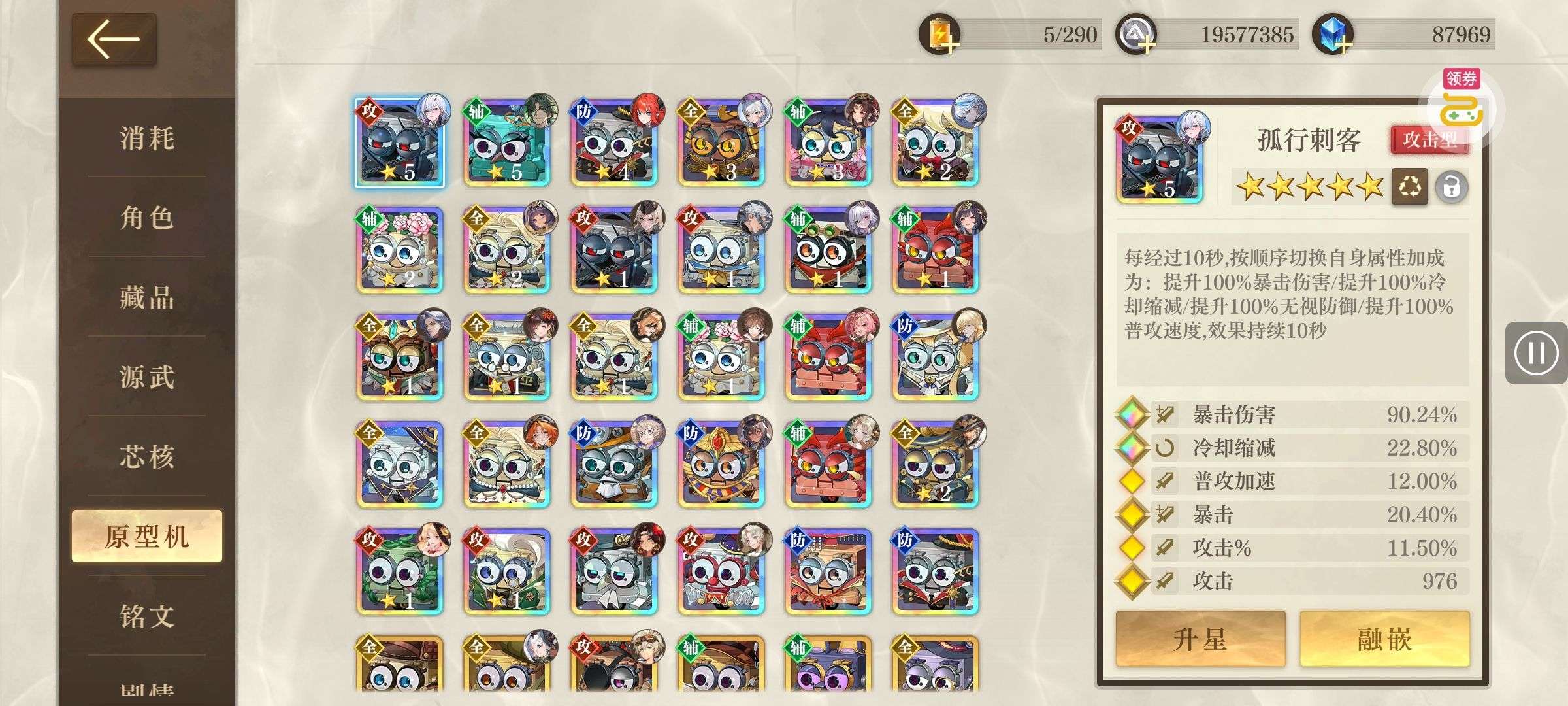Select the teal 5-star 辅 prototype
This screenshot has height=706, width=1568.
[x=507, y=143]
